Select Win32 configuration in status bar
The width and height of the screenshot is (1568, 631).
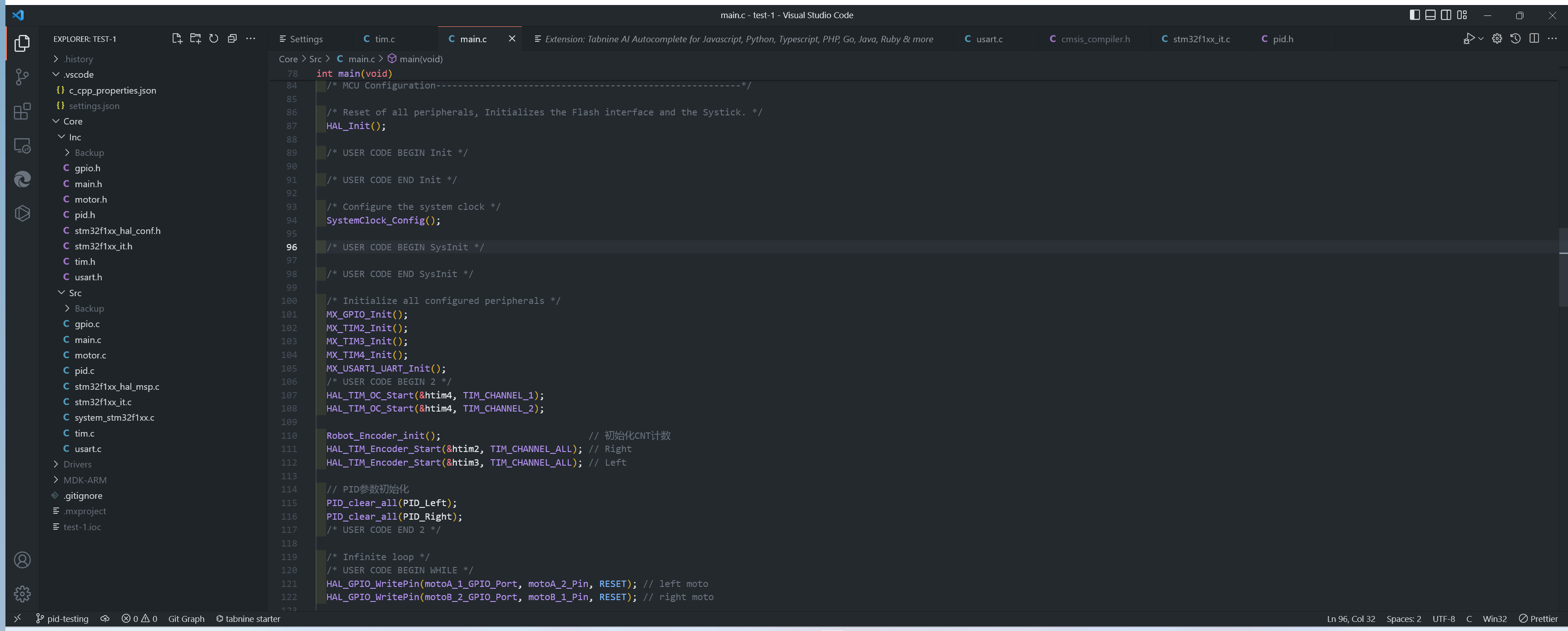(x=1494, y=618)
